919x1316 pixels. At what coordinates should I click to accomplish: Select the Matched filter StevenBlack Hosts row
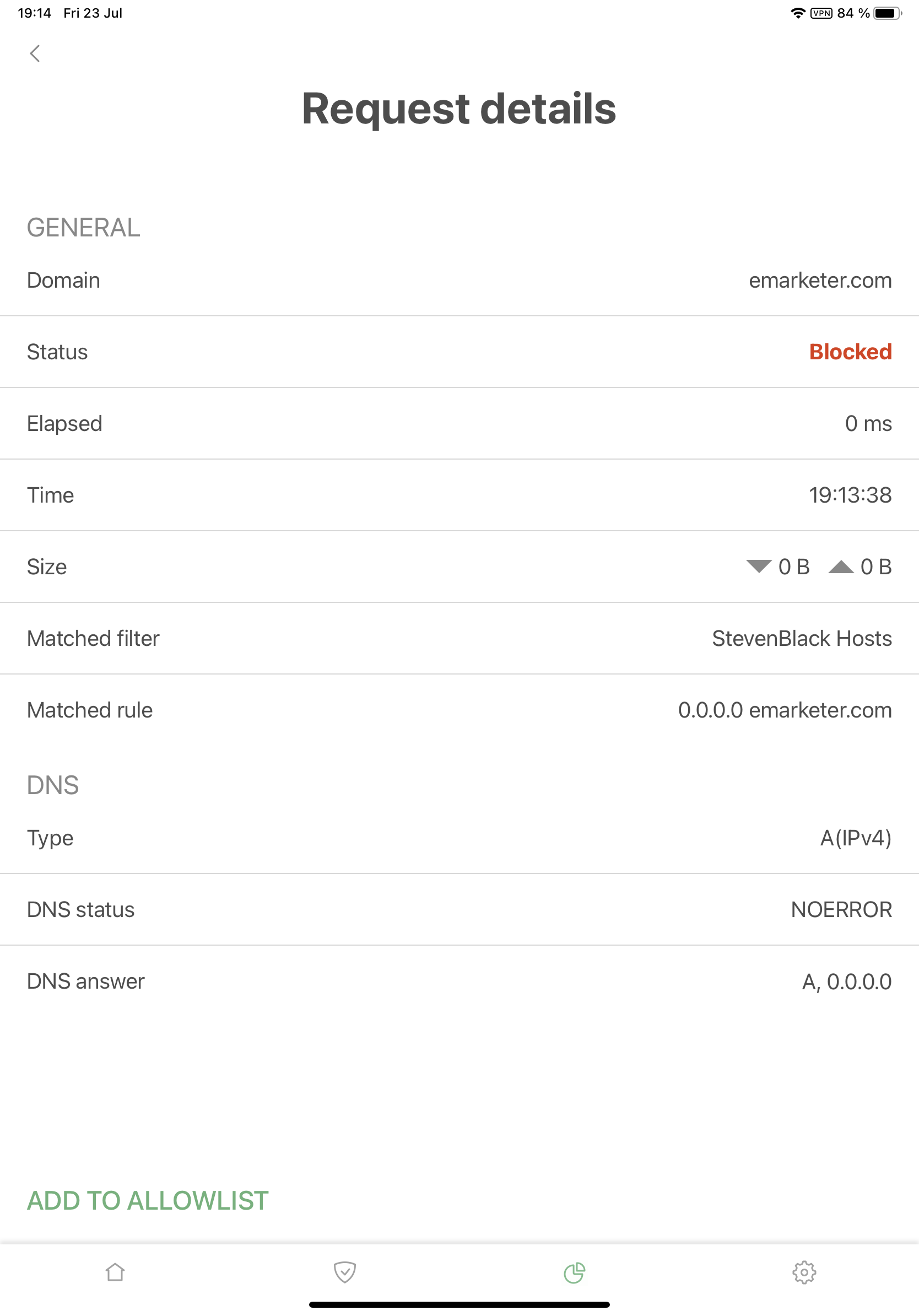tap(458, 638)
